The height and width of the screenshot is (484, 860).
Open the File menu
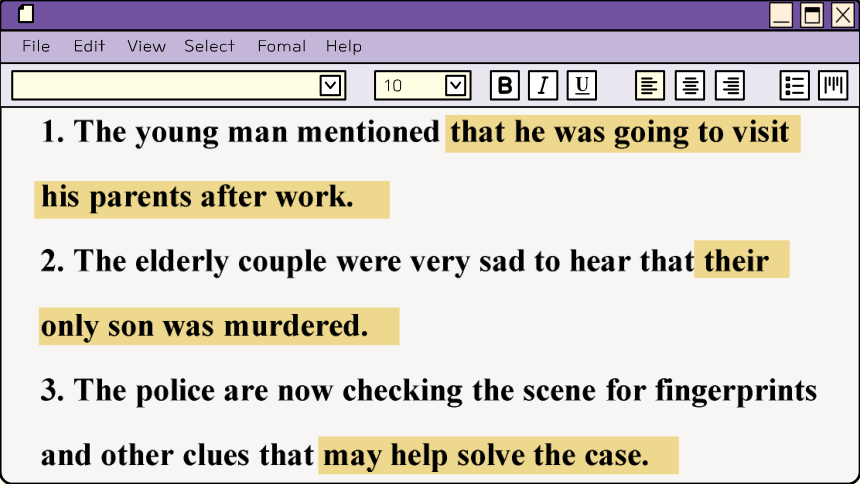tap(36, 46)
